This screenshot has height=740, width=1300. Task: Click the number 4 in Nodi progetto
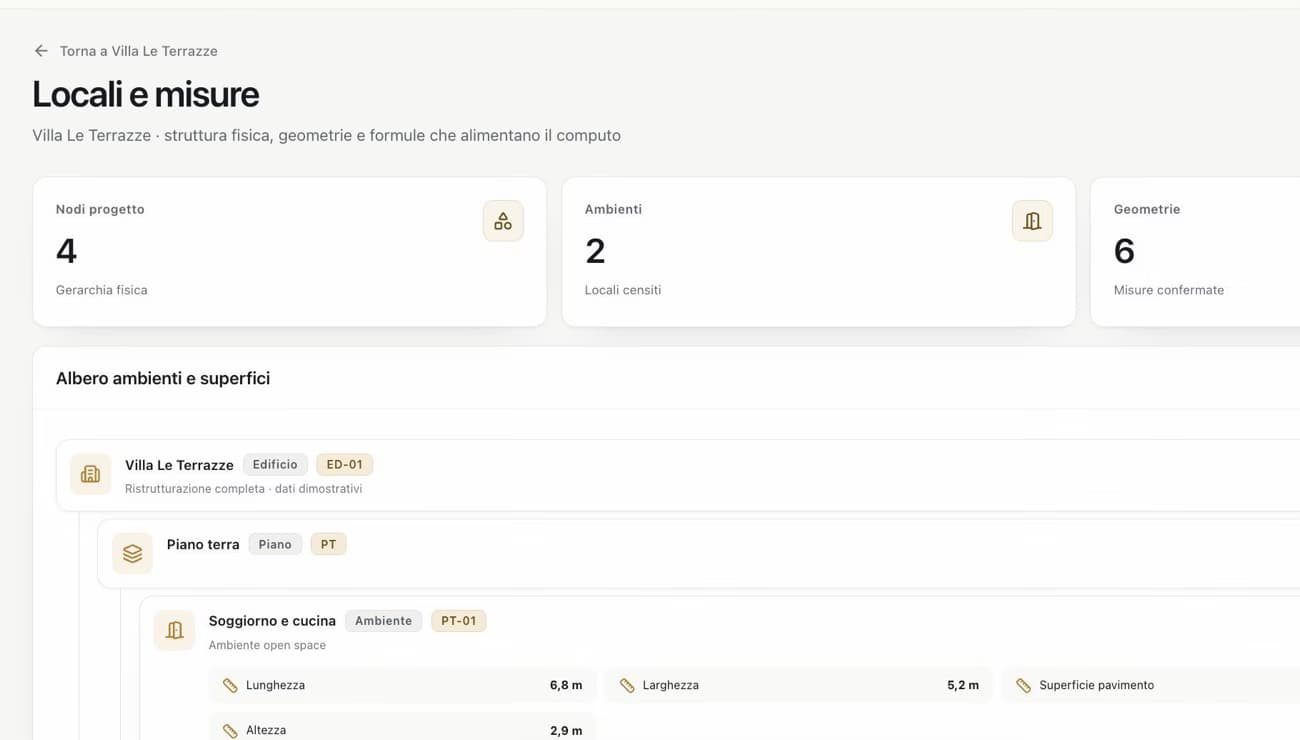66,251
